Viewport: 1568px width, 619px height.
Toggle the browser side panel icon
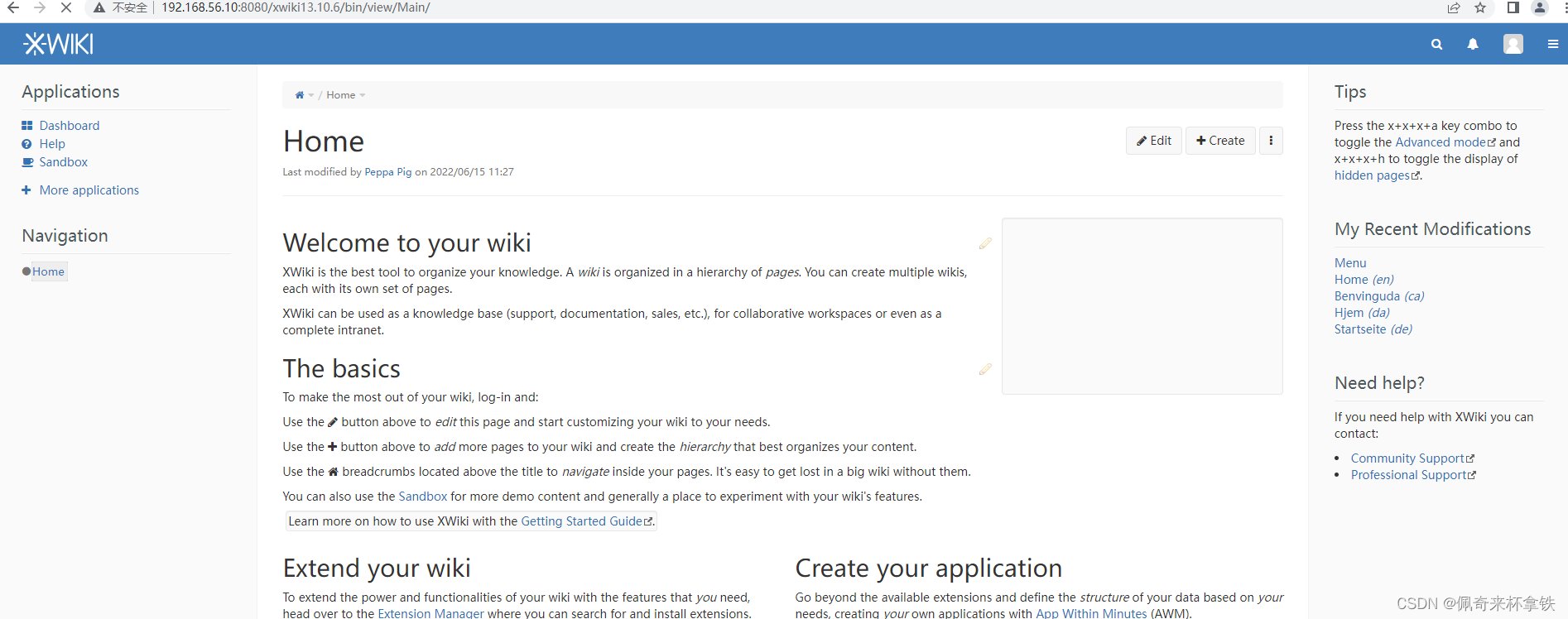click(x=1513, y=7)
